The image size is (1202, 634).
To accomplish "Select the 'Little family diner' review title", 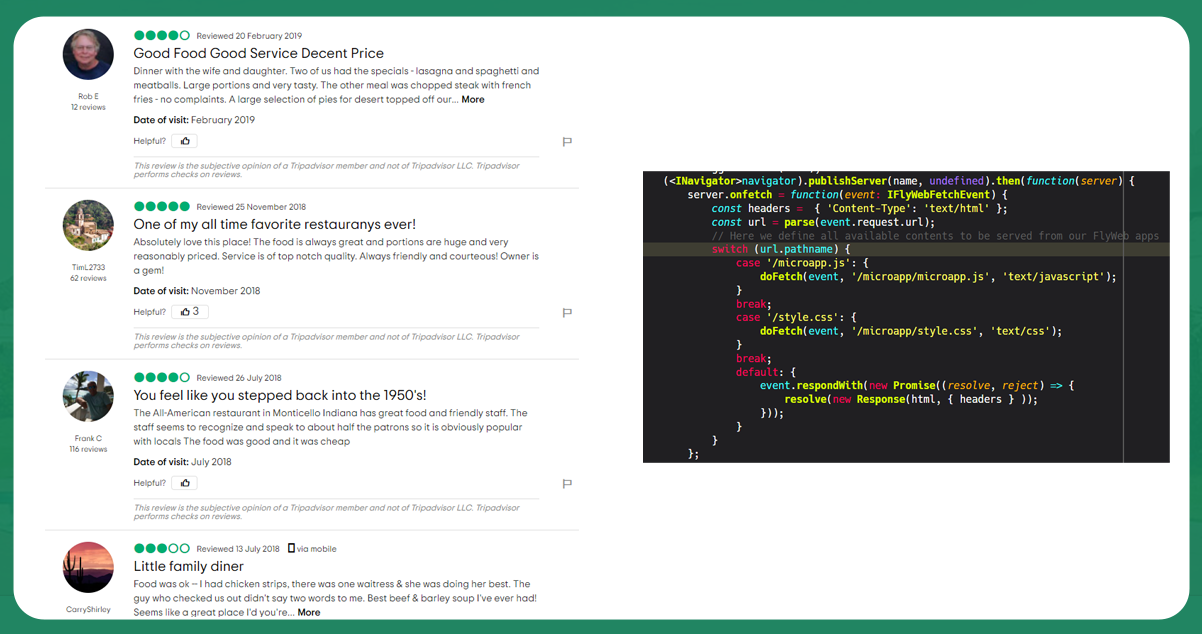I will (189, 566).
